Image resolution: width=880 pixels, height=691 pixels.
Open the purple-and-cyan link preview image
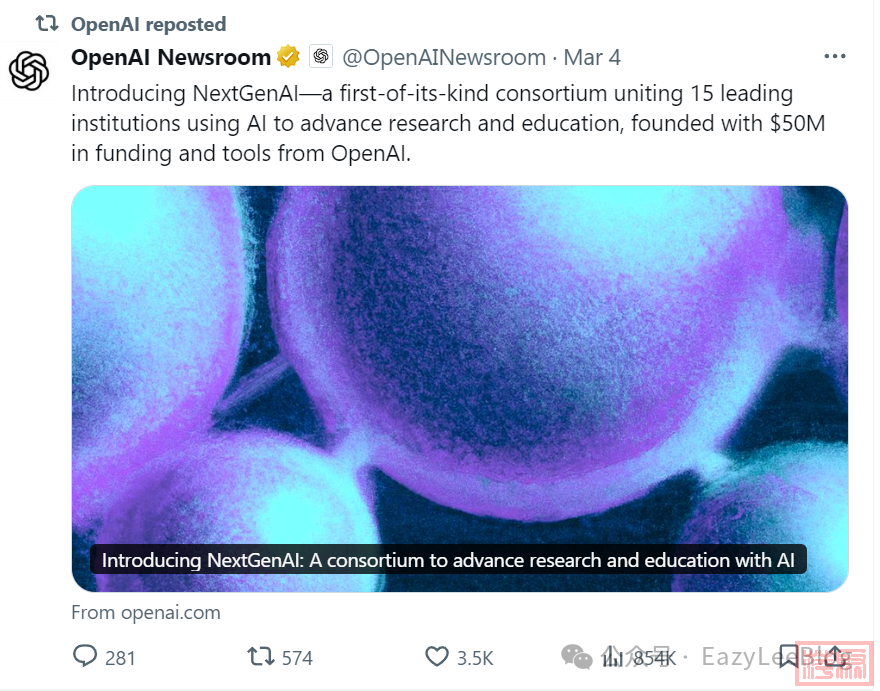tap(460, 388)
